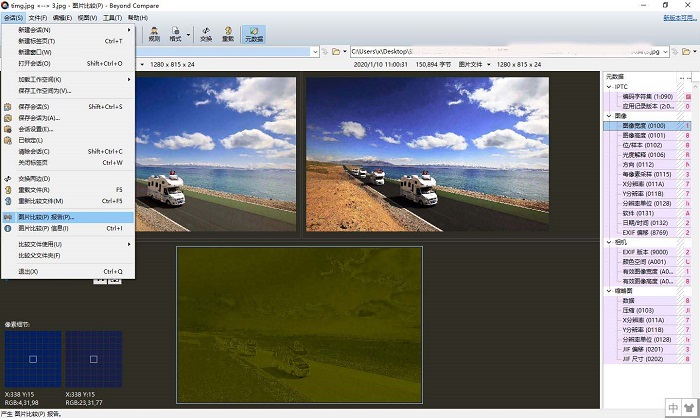700x418 pixels.
Task: Click the 重载 (Reload) toolbar icon
Action: 228,34
